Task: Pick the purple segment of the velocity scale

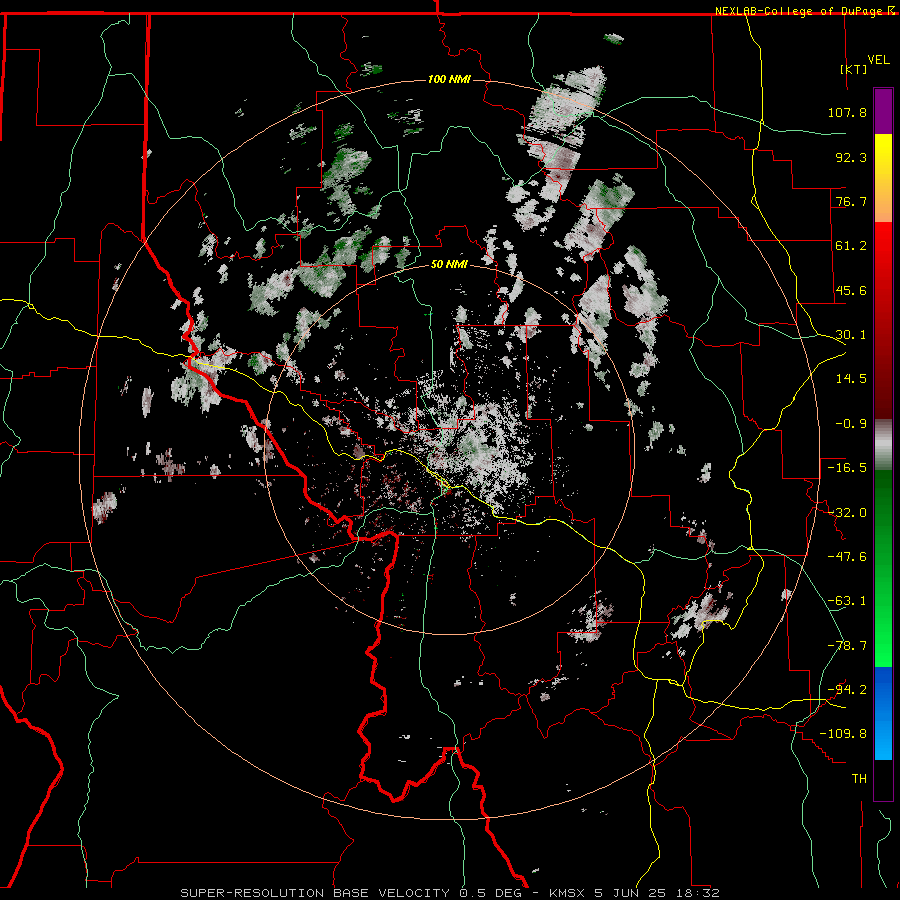Action: point(883,111)
